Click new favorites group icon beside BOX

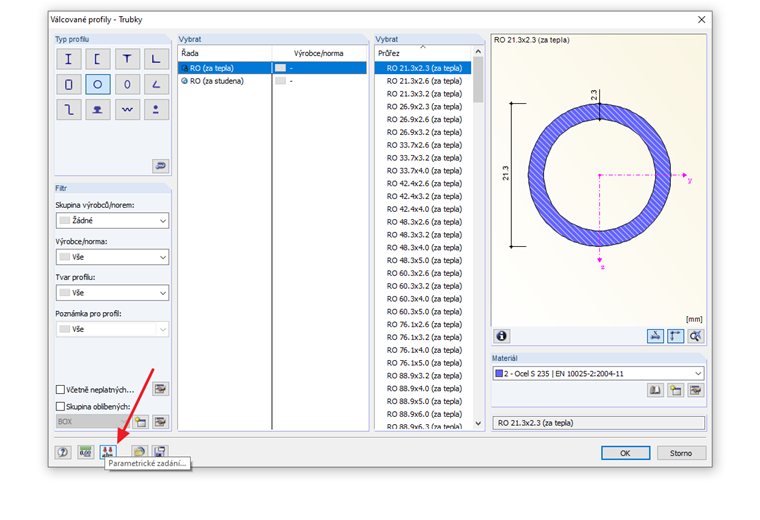click(141, 422)
